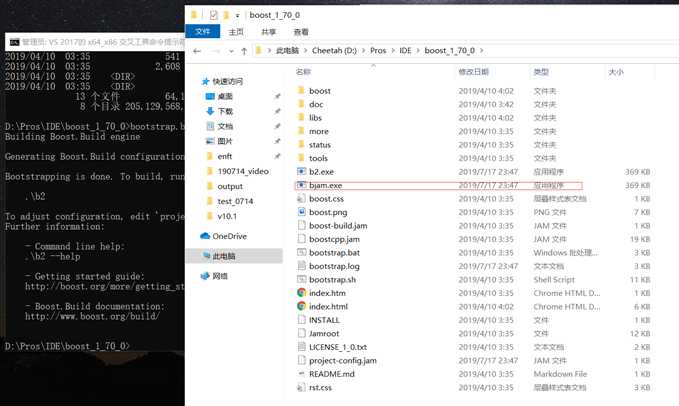Click Pros in the address bar path

click(378, 51)
